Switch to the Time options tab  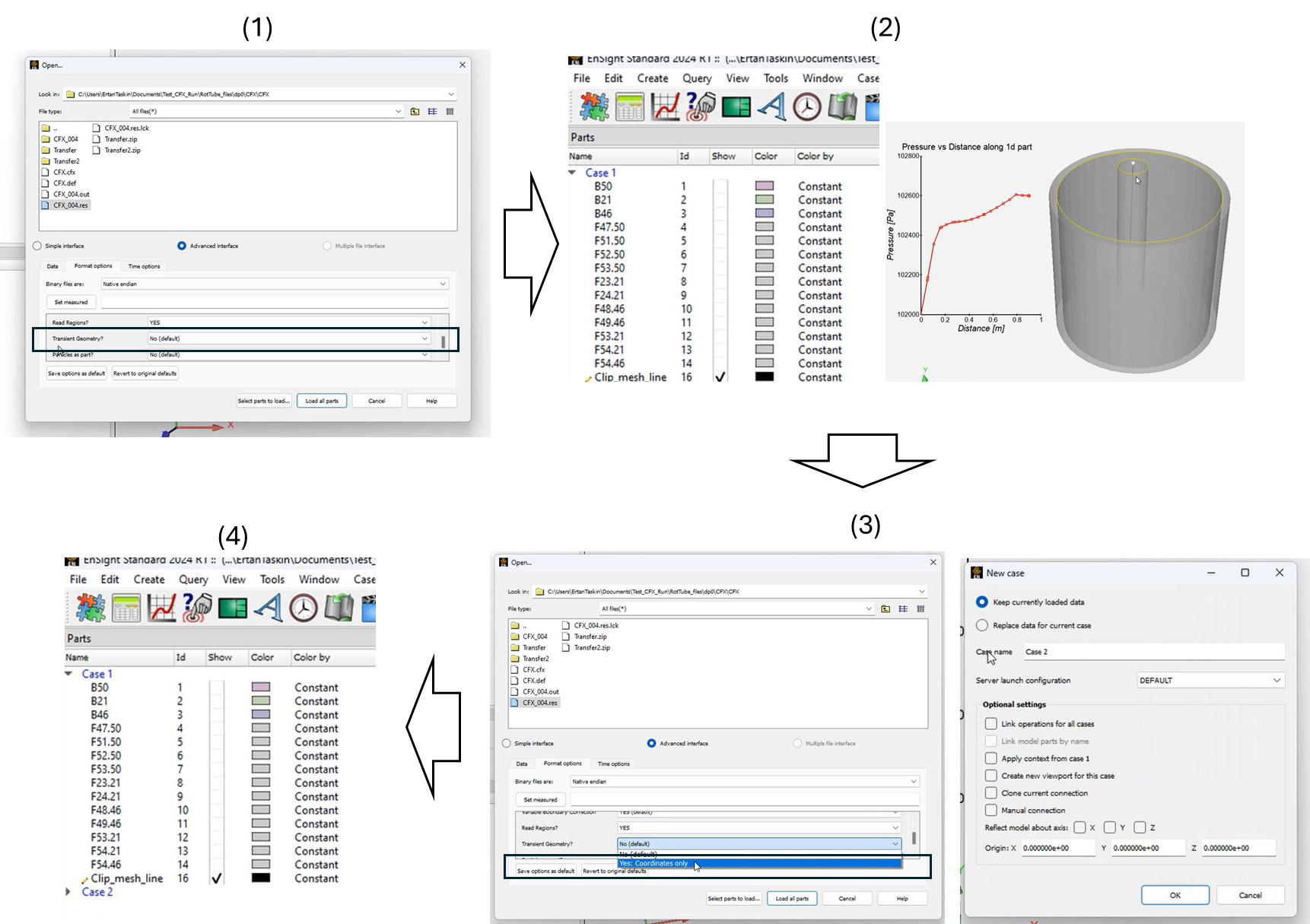[144, 265]
